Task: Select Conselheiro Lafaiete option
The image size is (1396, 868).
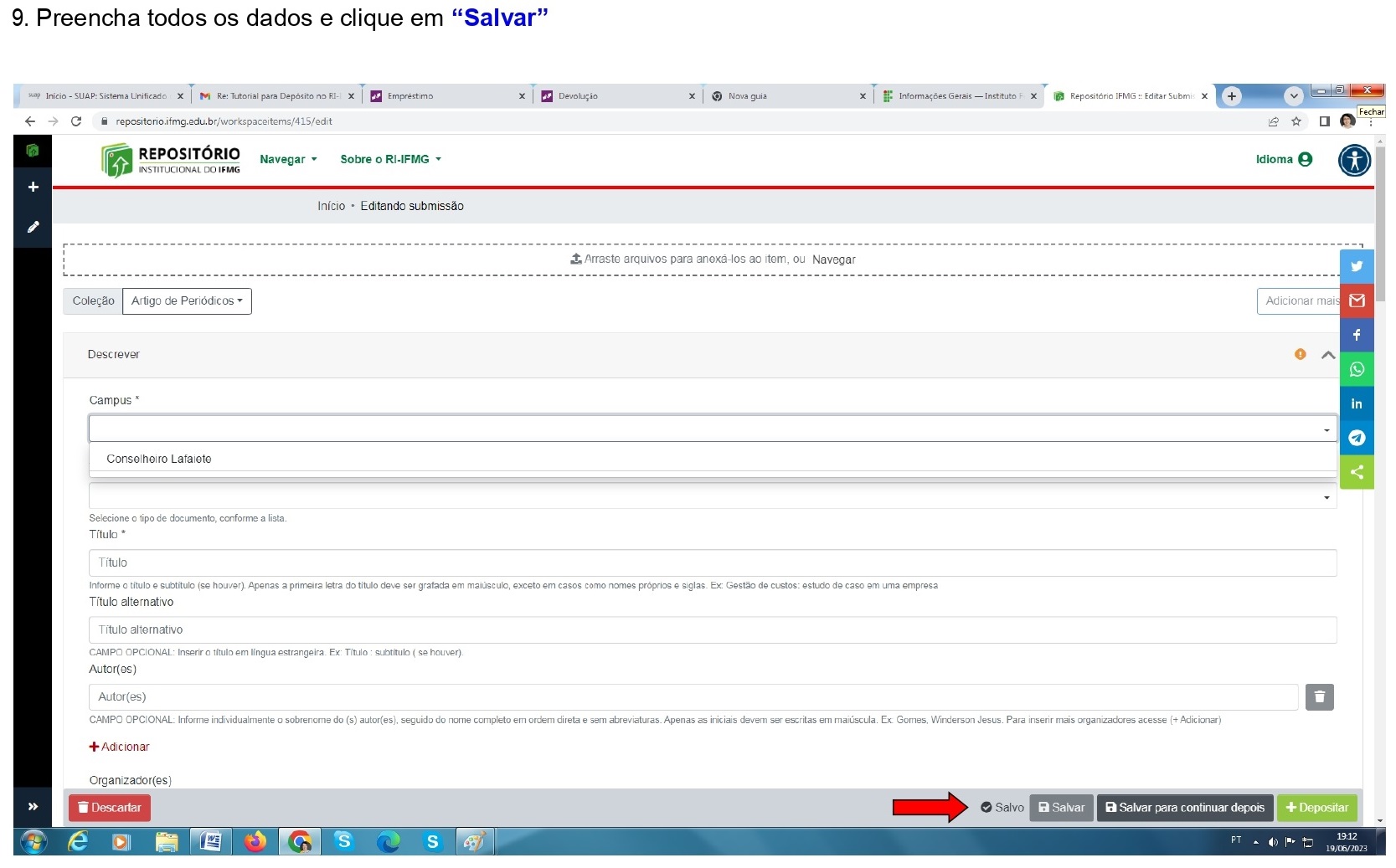Action: coord(159,459)
